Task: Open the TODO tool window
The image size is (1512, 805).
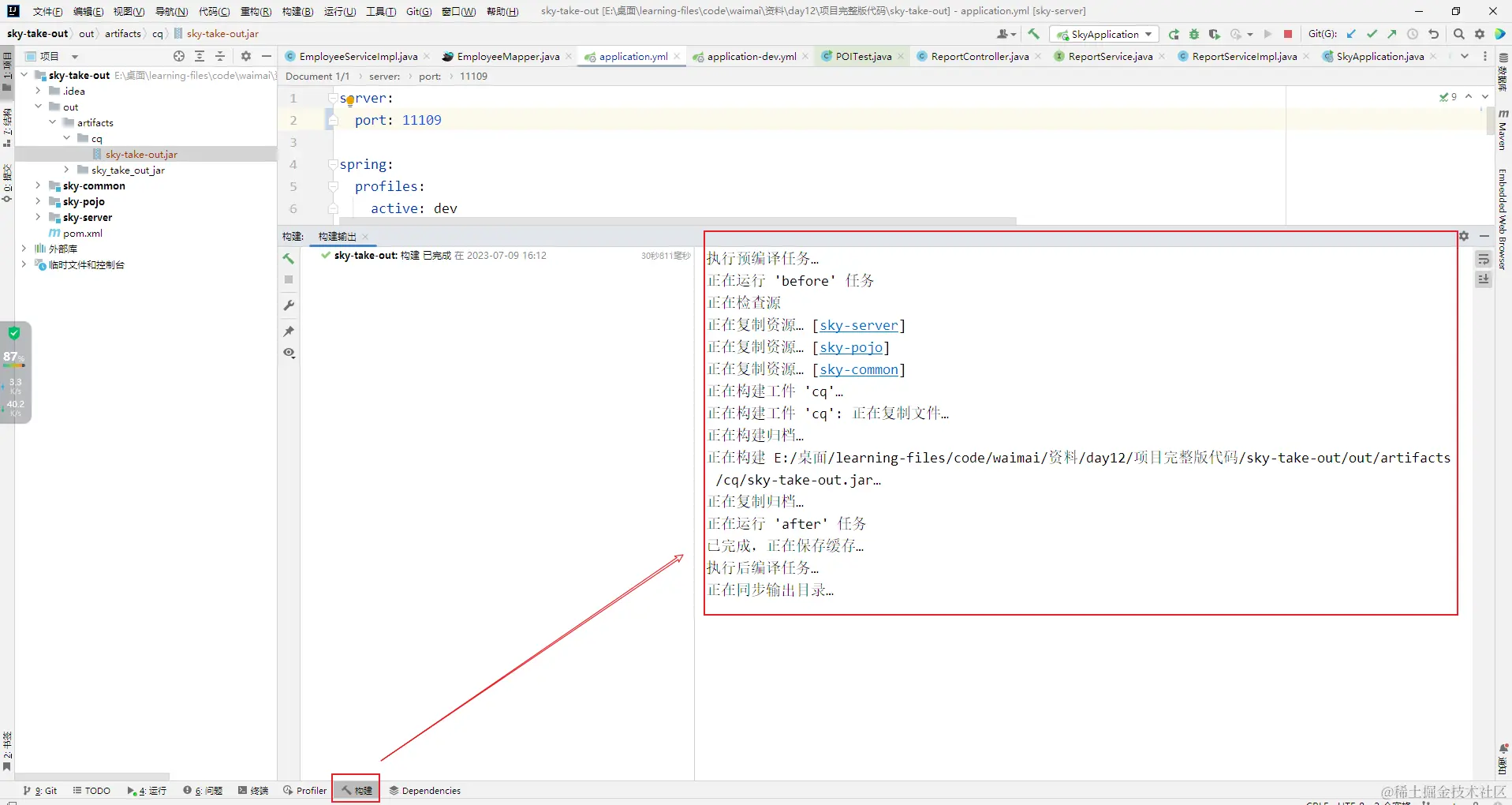Action: [x=91, y=790]
